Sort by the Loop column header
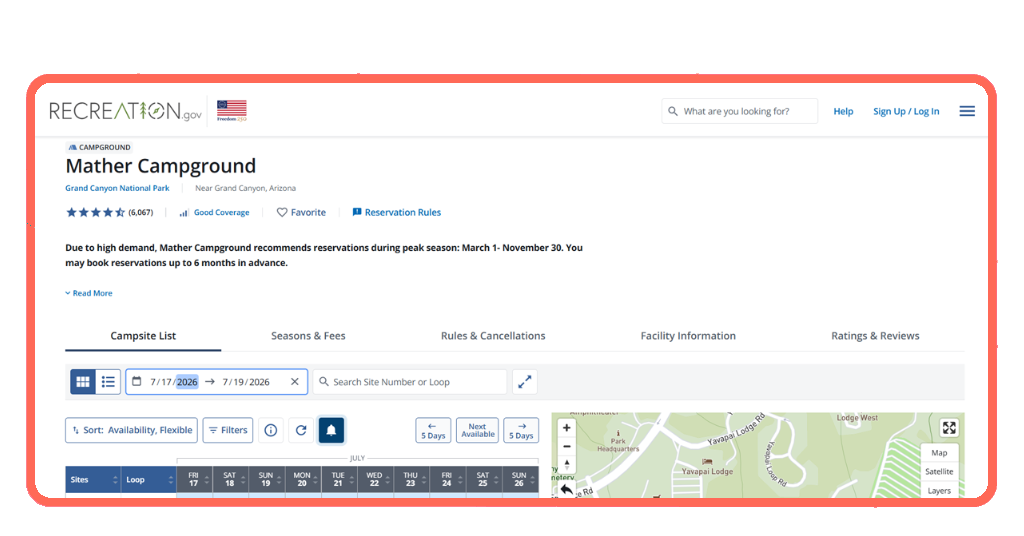Viewport: 1024px width, 536px height. pyautogui.click(x=149, y=480)
